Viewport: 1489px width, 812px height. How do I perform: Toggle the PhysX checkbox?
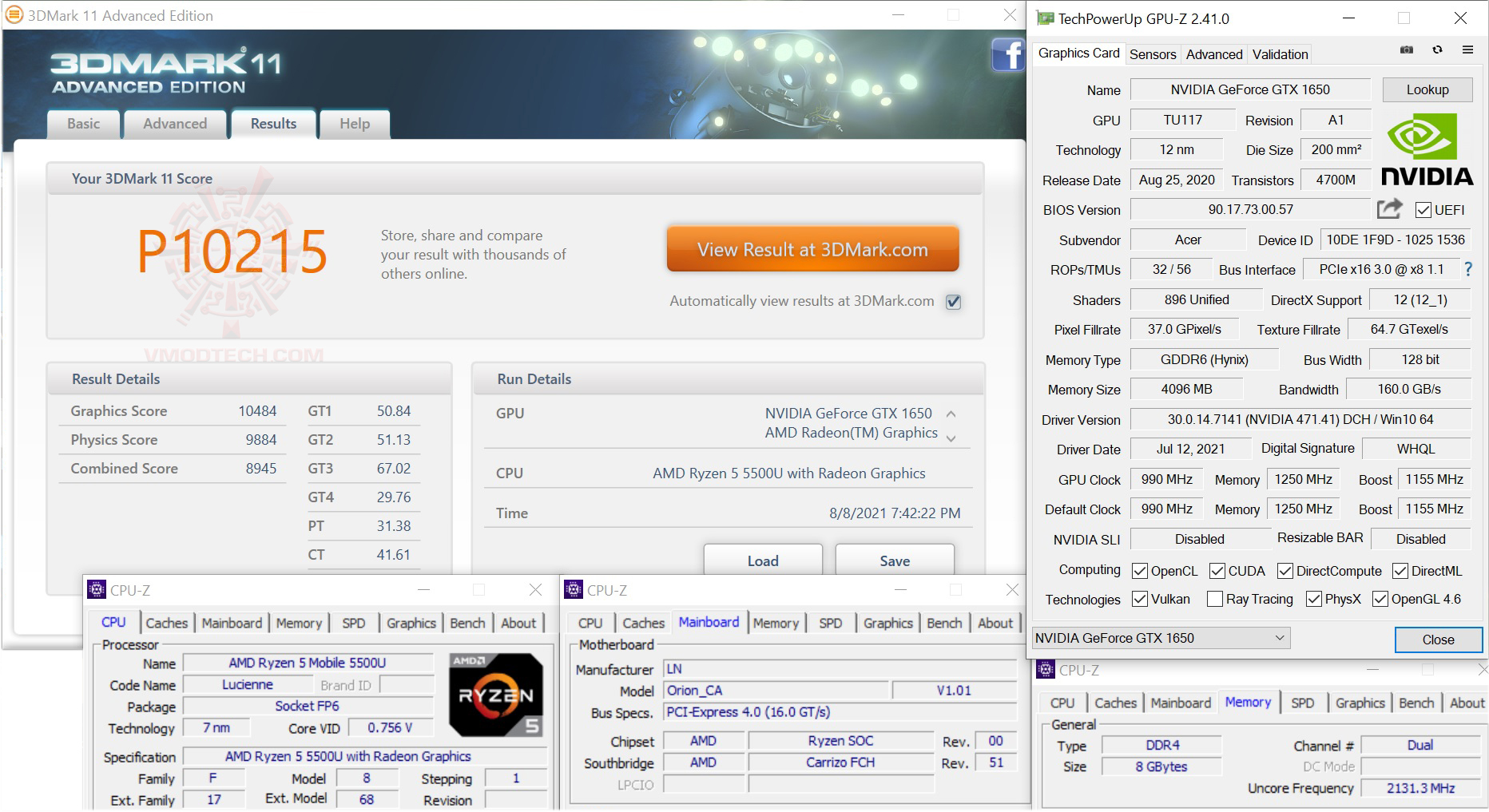1314,599
